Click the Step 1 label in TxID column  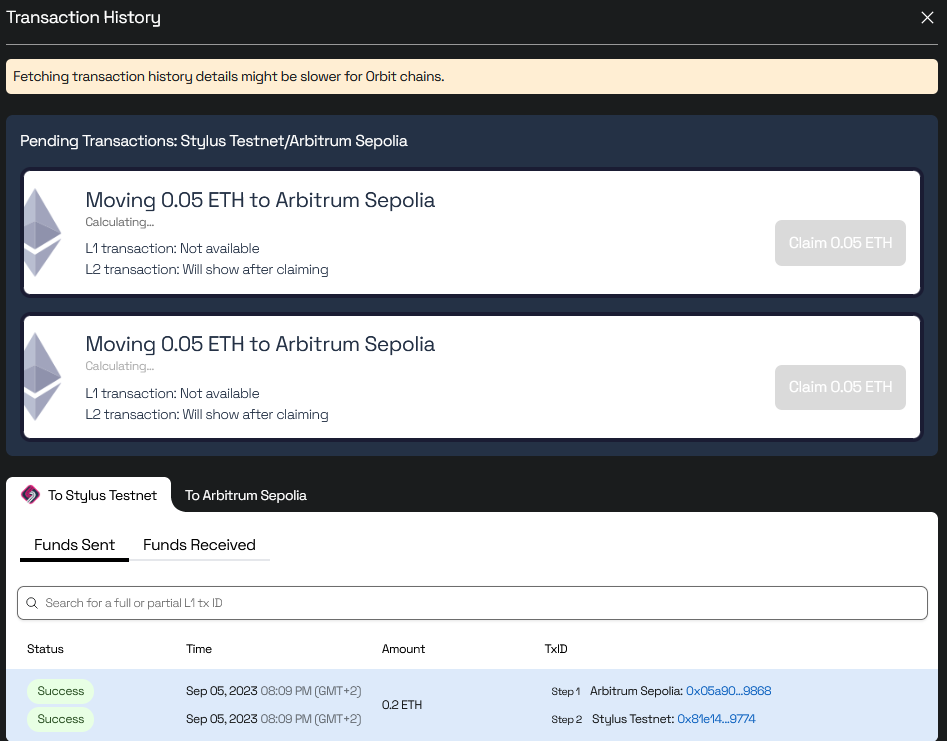565,691
